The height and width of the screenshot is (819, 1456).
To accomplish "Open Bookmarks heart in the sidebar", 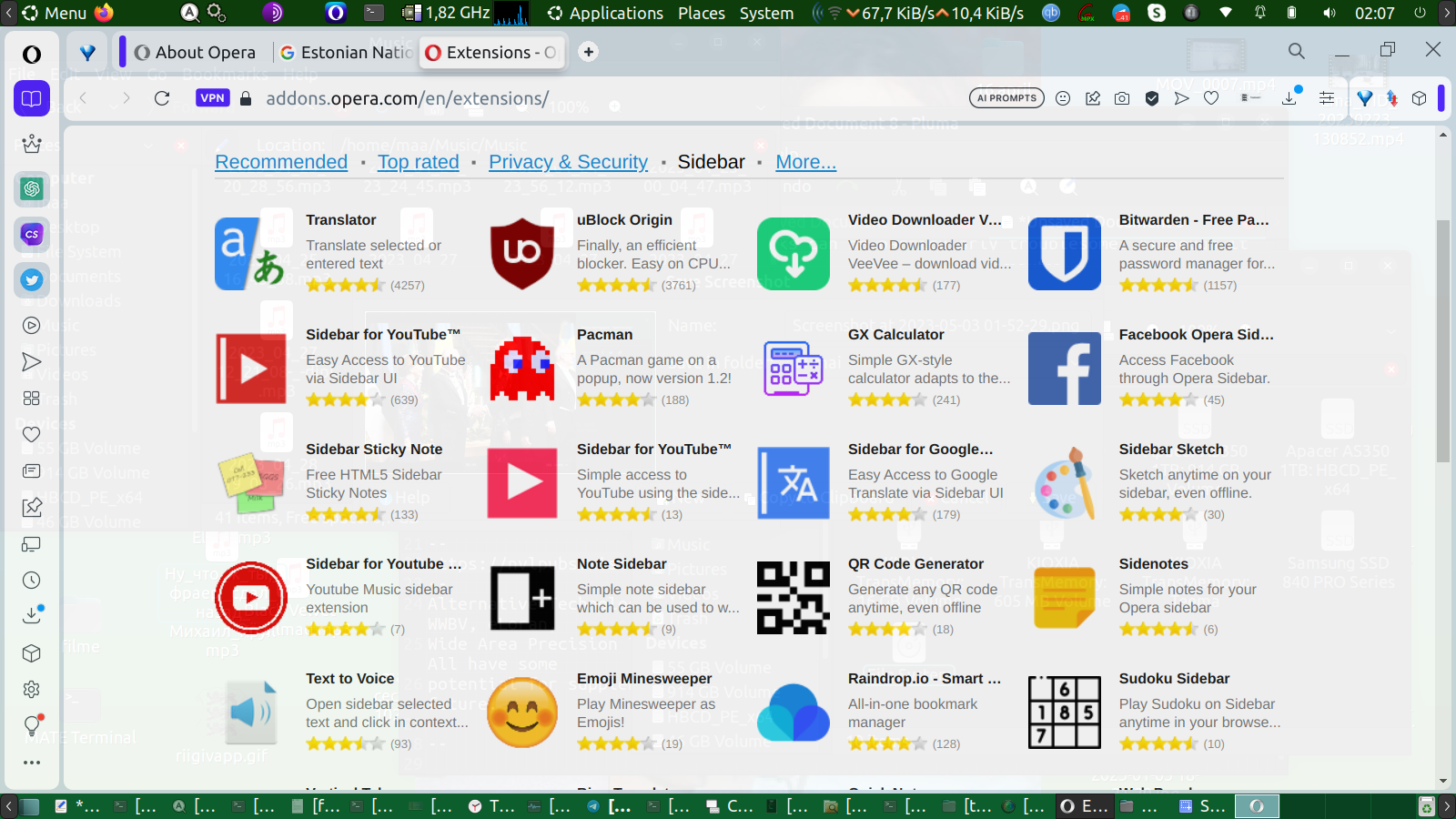I will 32,435.
